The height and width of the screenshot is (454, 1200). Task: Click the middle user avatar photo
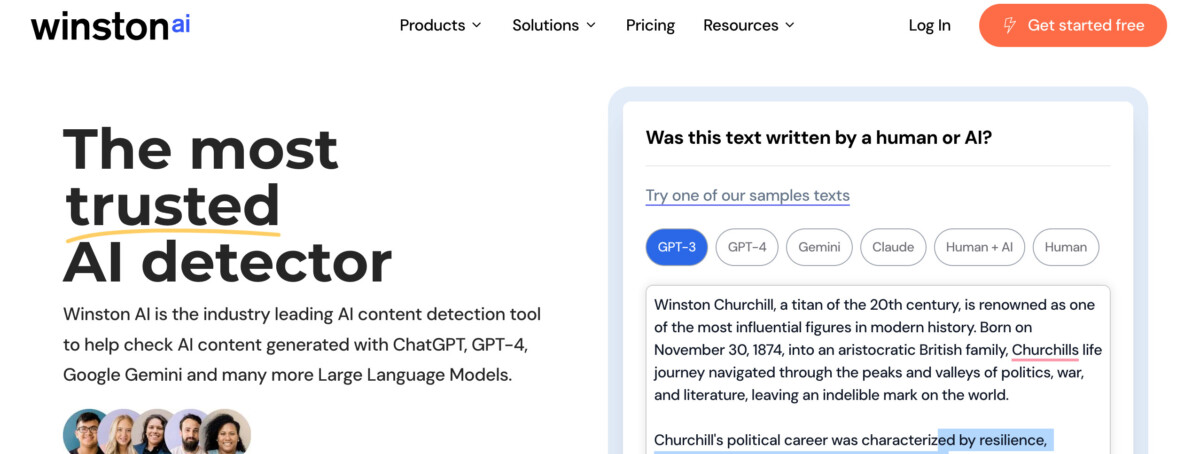(x=156, y=434)
